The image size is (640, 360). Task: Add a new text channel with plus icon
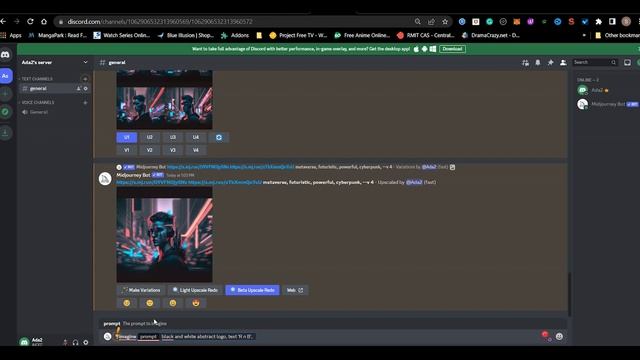tap(85, 79)
